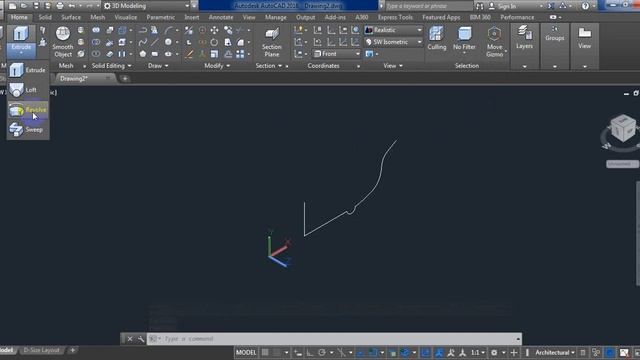Switch to the Solid ribbon tab
640x360 pixels.
pos(45,17)
